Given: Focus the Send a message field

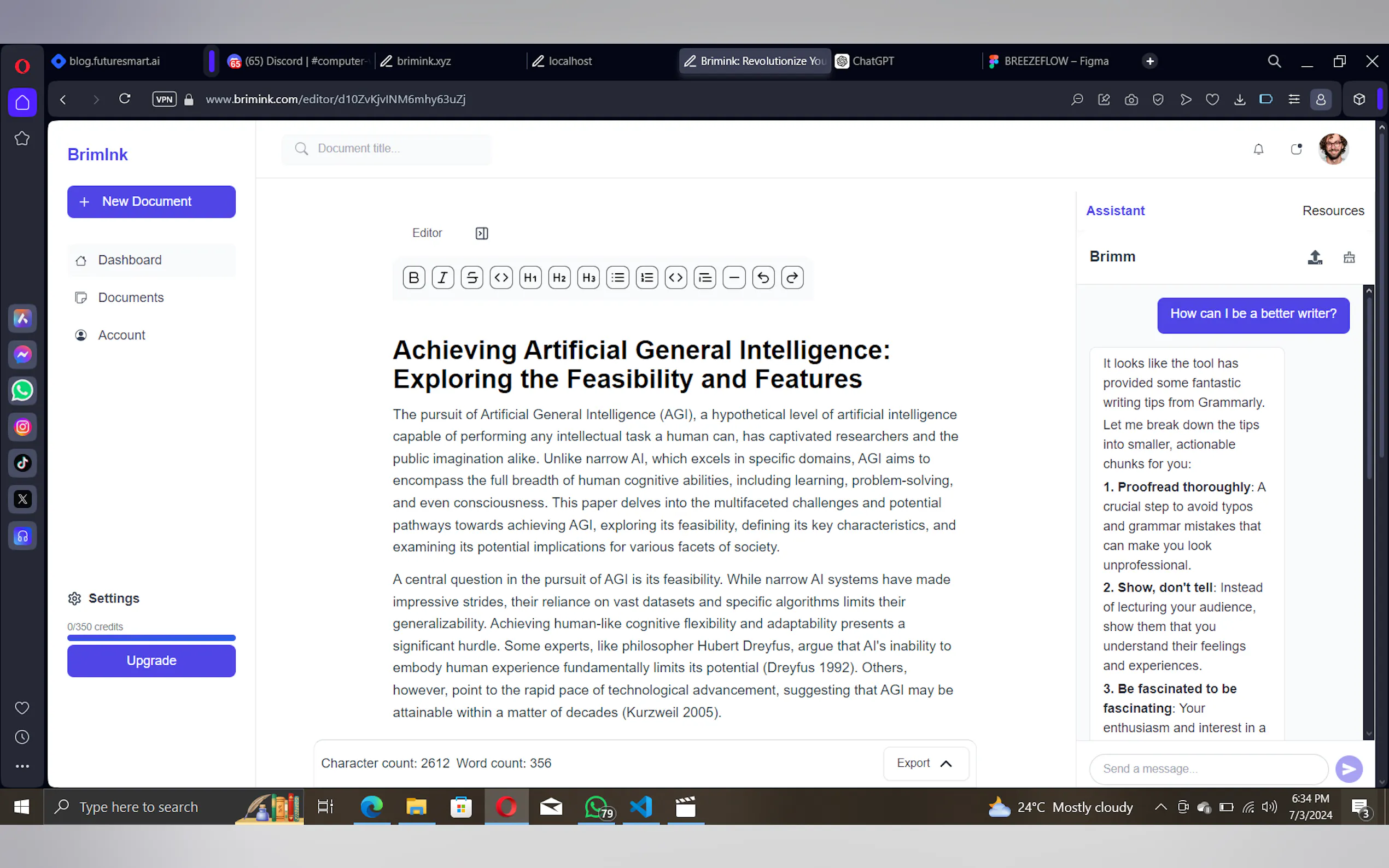Looking at the screenshot, I should [1208, 769].
